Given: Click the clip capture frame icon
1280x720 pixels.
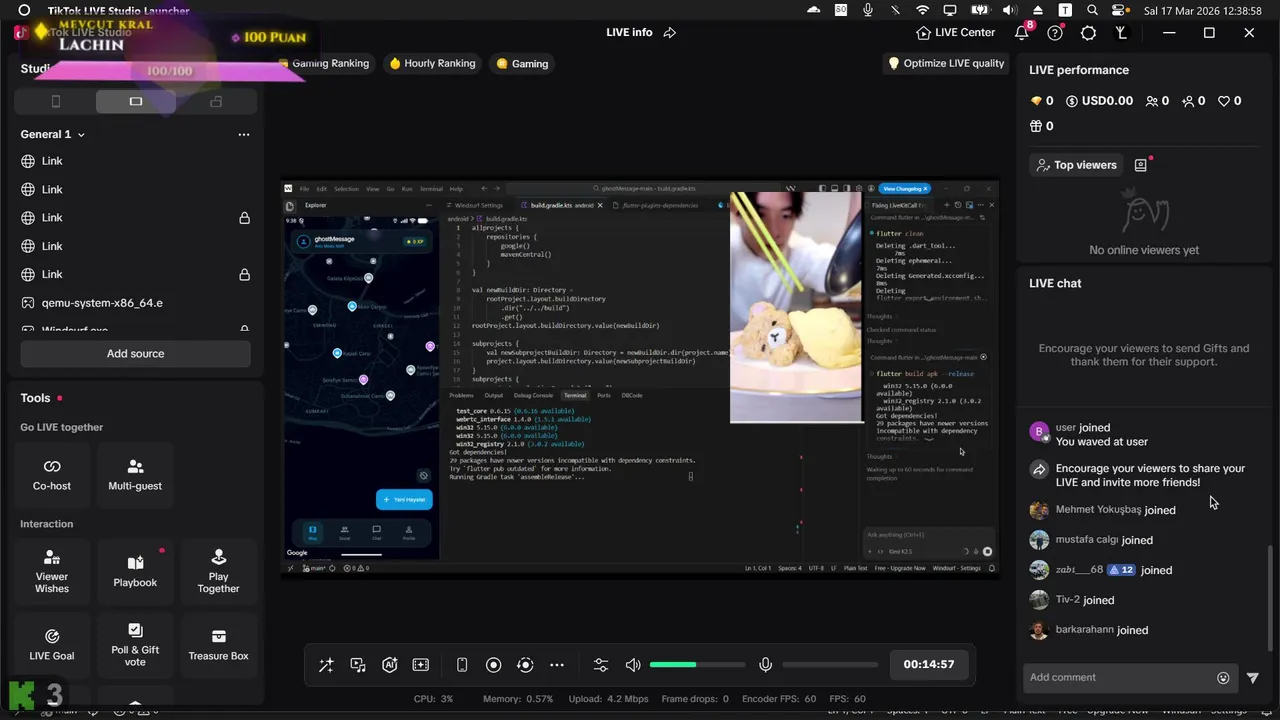Looking at the screenshot, I should coord(421,665).
